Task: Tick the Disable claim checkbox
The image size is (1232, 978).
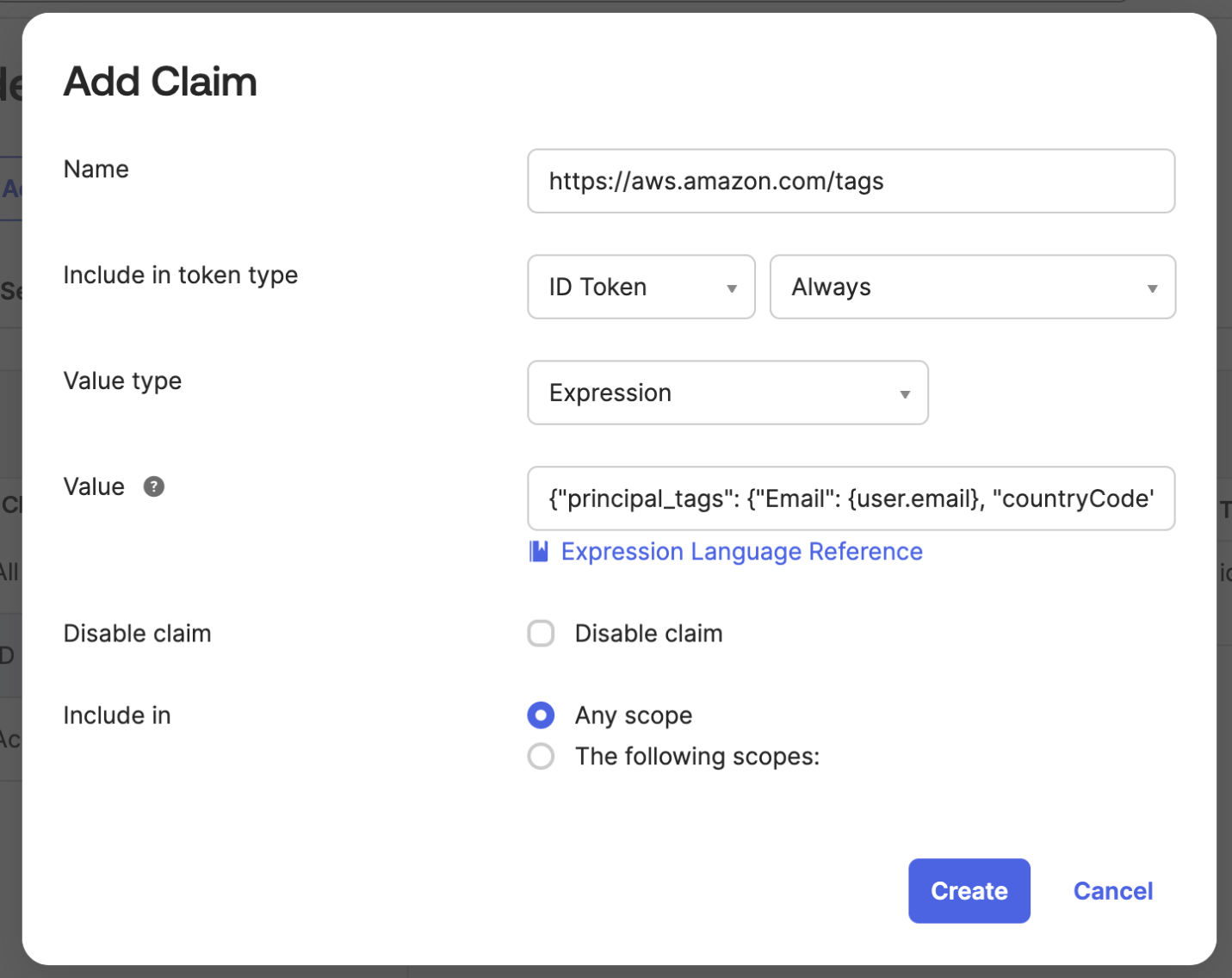Action: pyautogui.click(x=542, y=634)
